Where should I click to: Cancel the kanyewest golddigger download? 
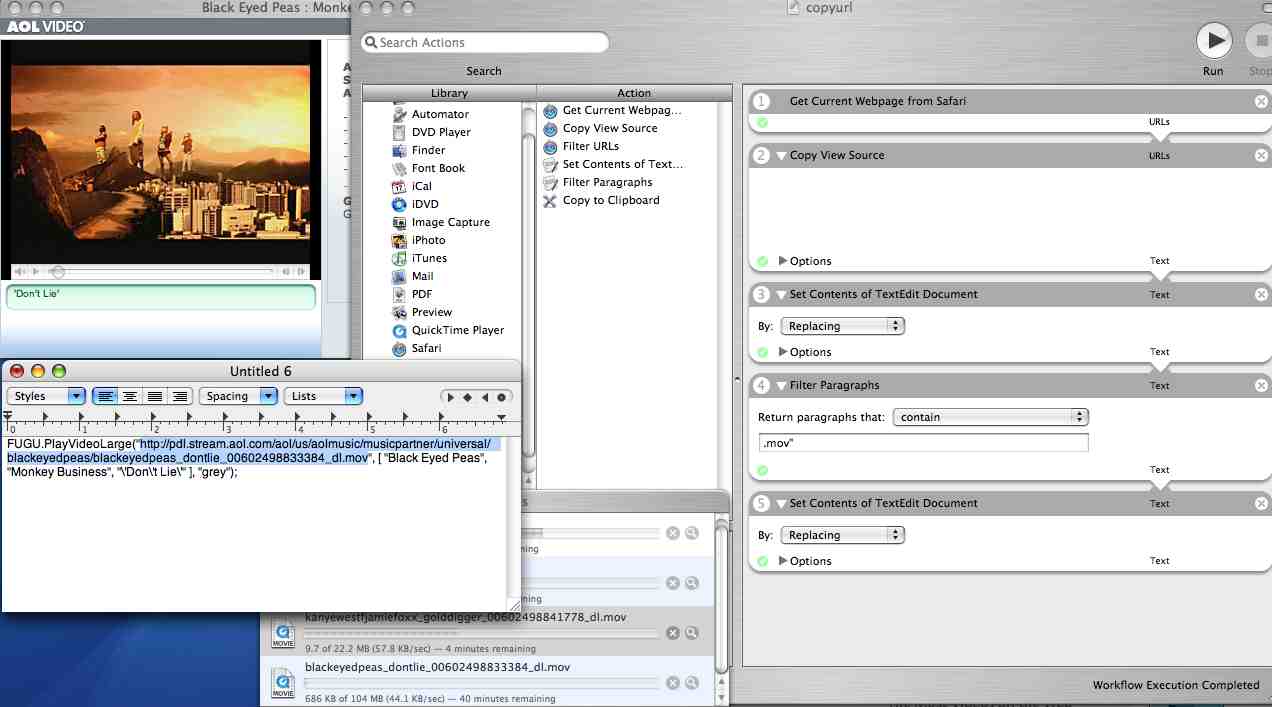point(673,633)
